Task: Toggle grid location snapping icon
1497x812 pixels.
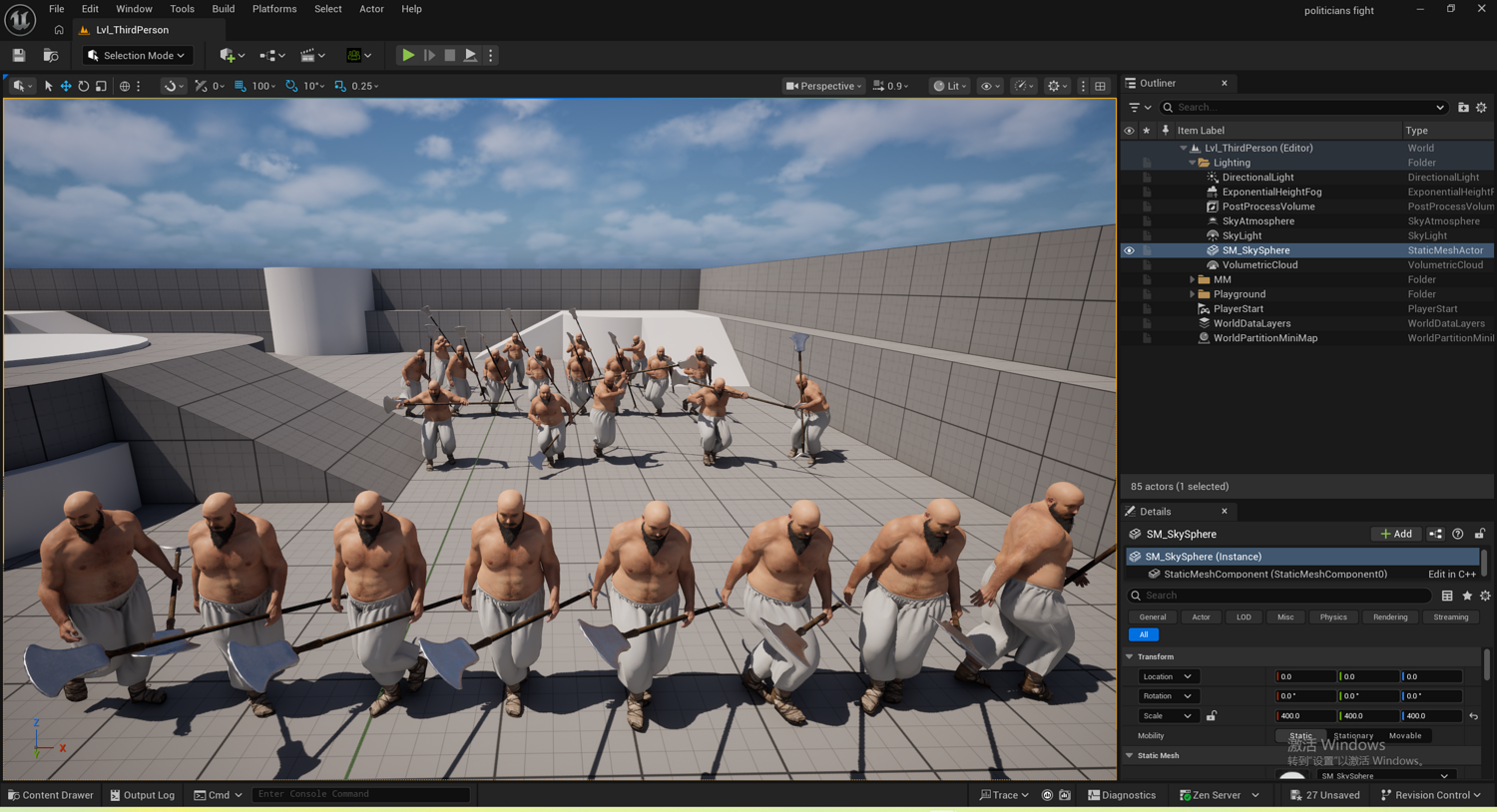Action: 240,87
